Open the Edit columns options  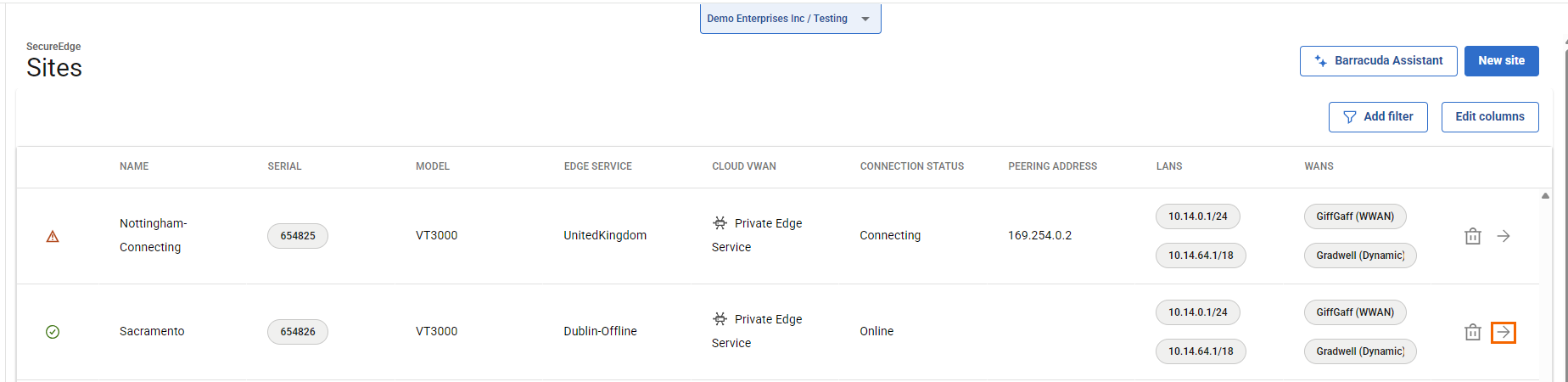tap(1489, 117)
